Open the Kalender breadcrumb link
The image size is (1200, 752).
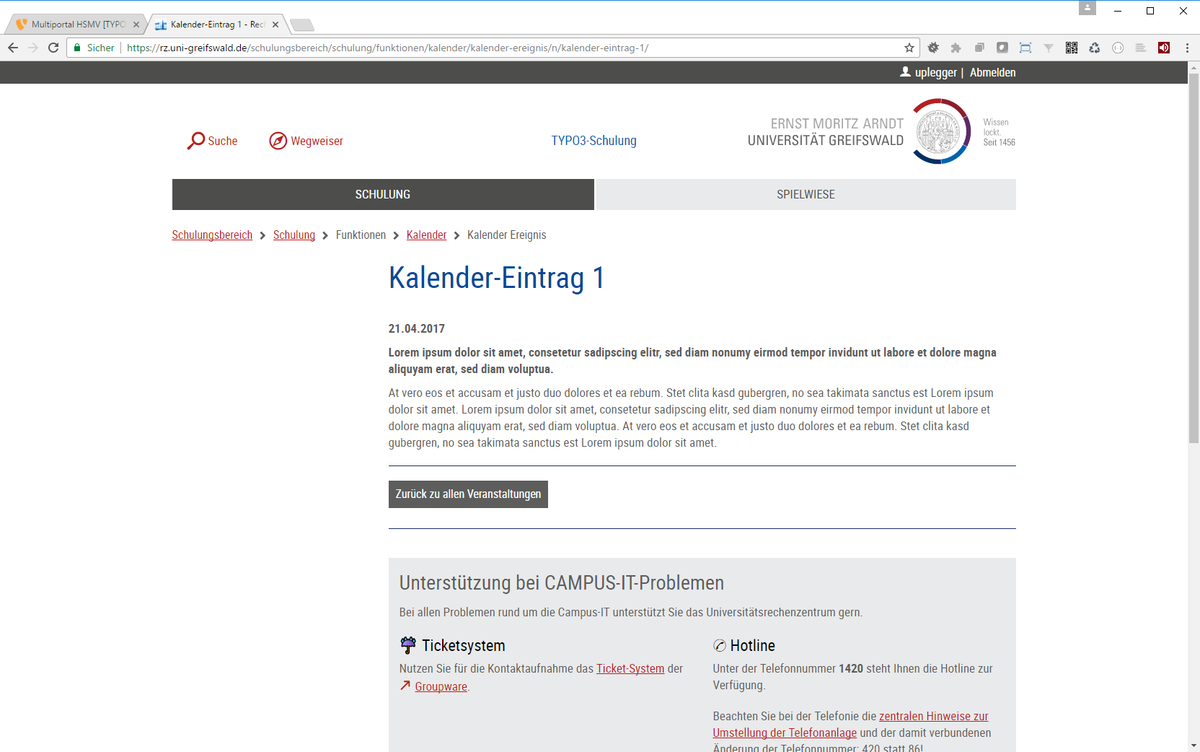tap(426, 235)
